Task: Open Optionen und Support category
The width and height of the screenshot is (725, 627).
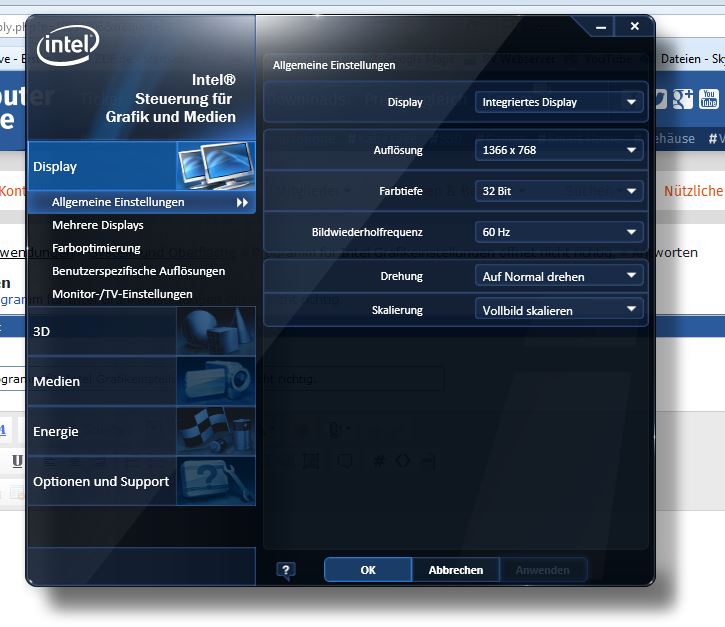Action: (x=141, y=481)
